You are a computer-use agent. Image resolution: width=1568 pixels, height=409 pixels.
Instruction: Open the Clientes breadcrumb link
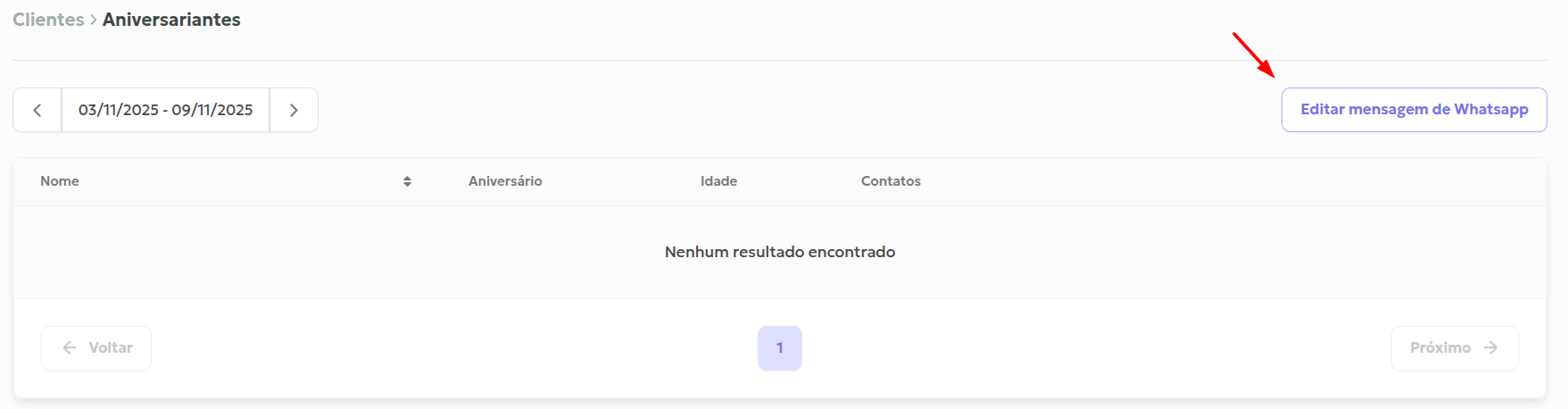tap(48, 20)
